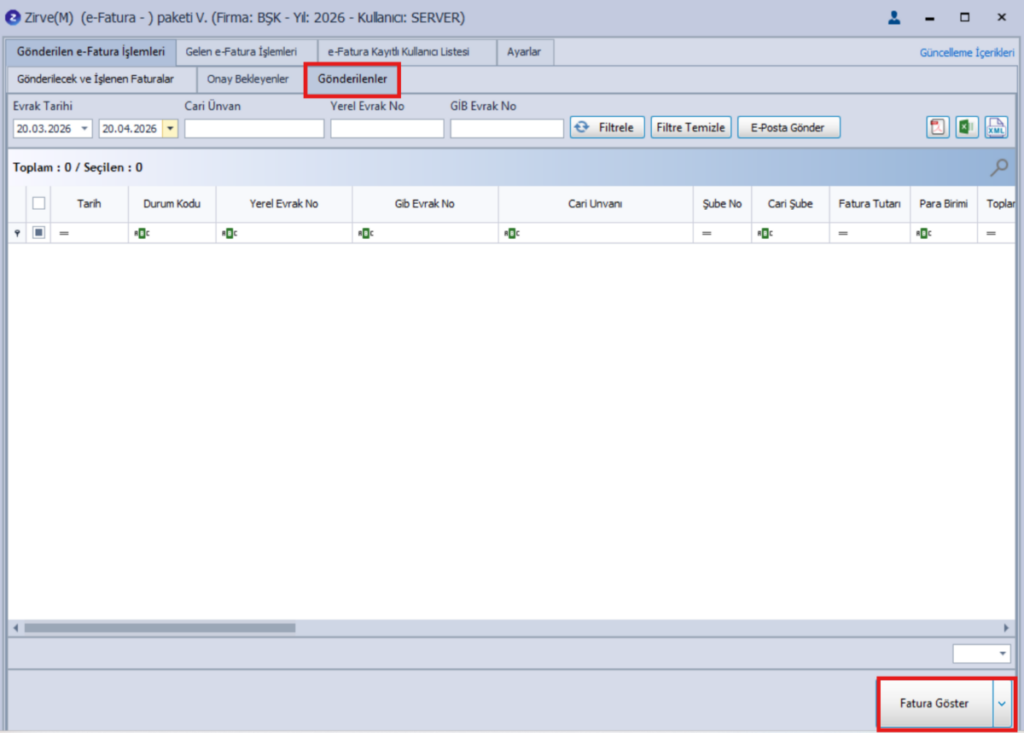Click the Filtrele button

pos(607,127)
